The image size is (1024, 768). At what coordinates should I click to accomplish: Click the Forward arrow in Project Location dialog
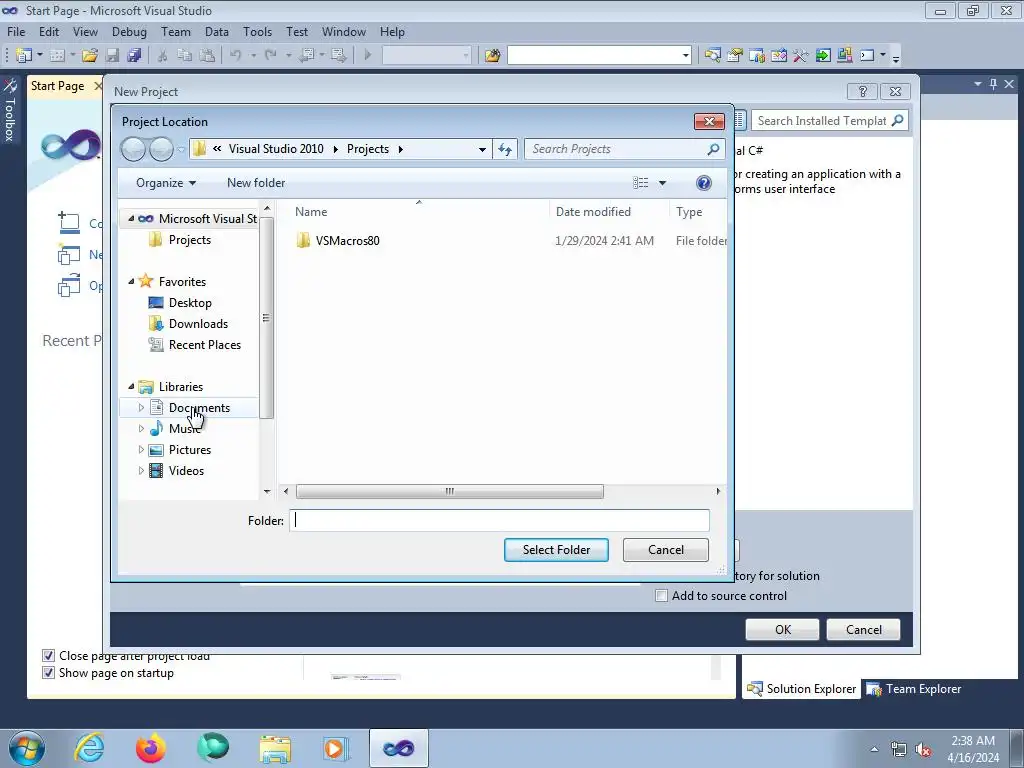[x=161, y=150]
